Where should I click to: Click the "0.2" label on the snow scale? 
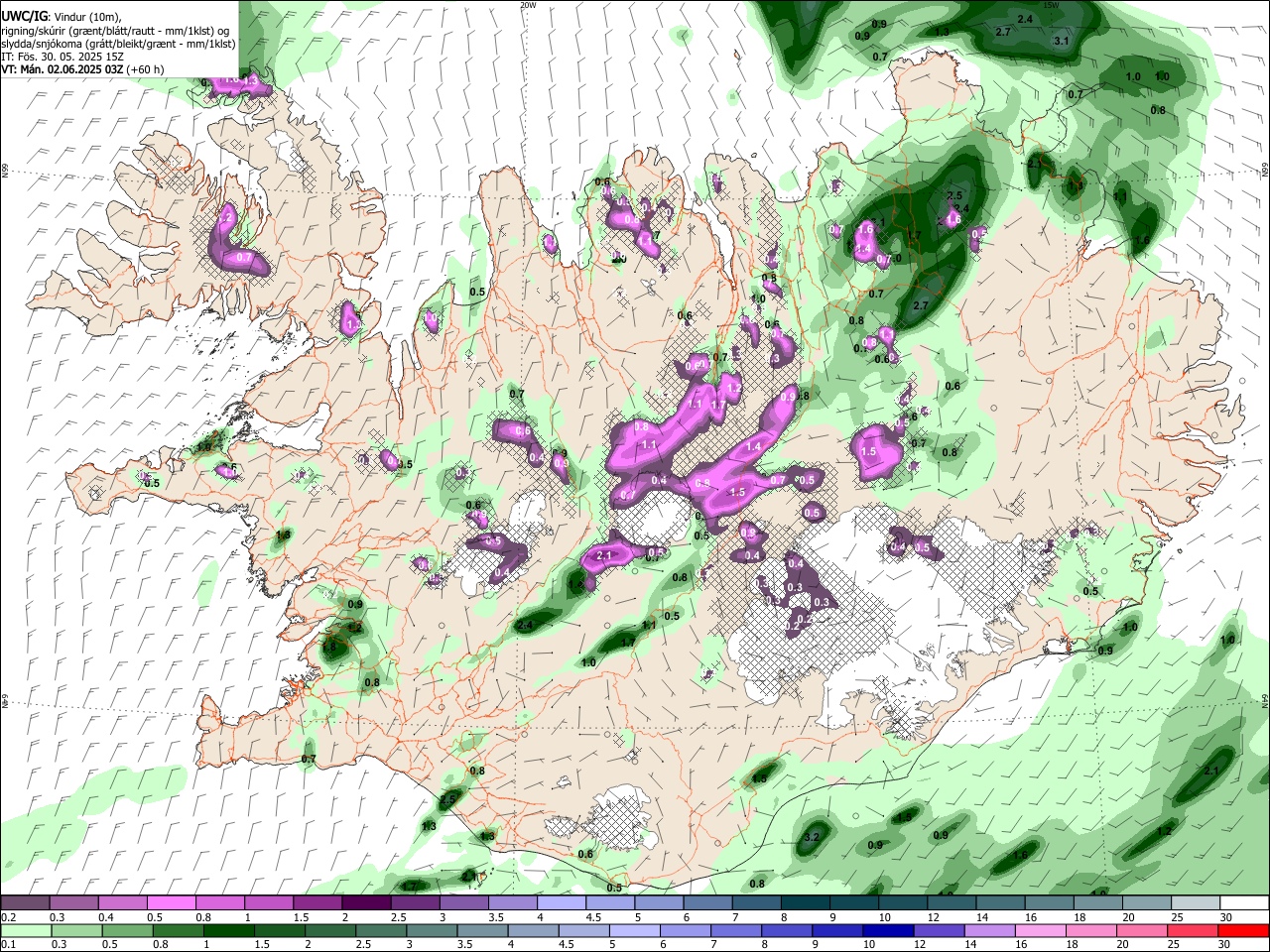(x=8, y=917)
